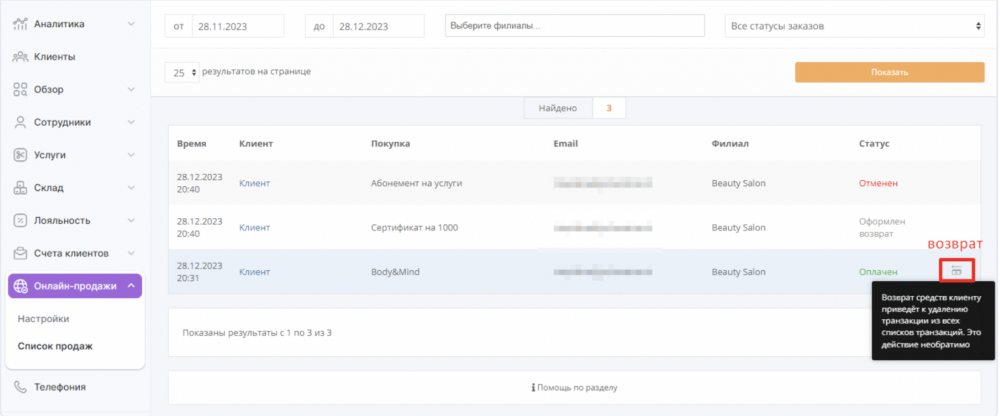Click the Телефония phone icon
Viewport: 1000px width, 416px height.
tap(20, 387)
